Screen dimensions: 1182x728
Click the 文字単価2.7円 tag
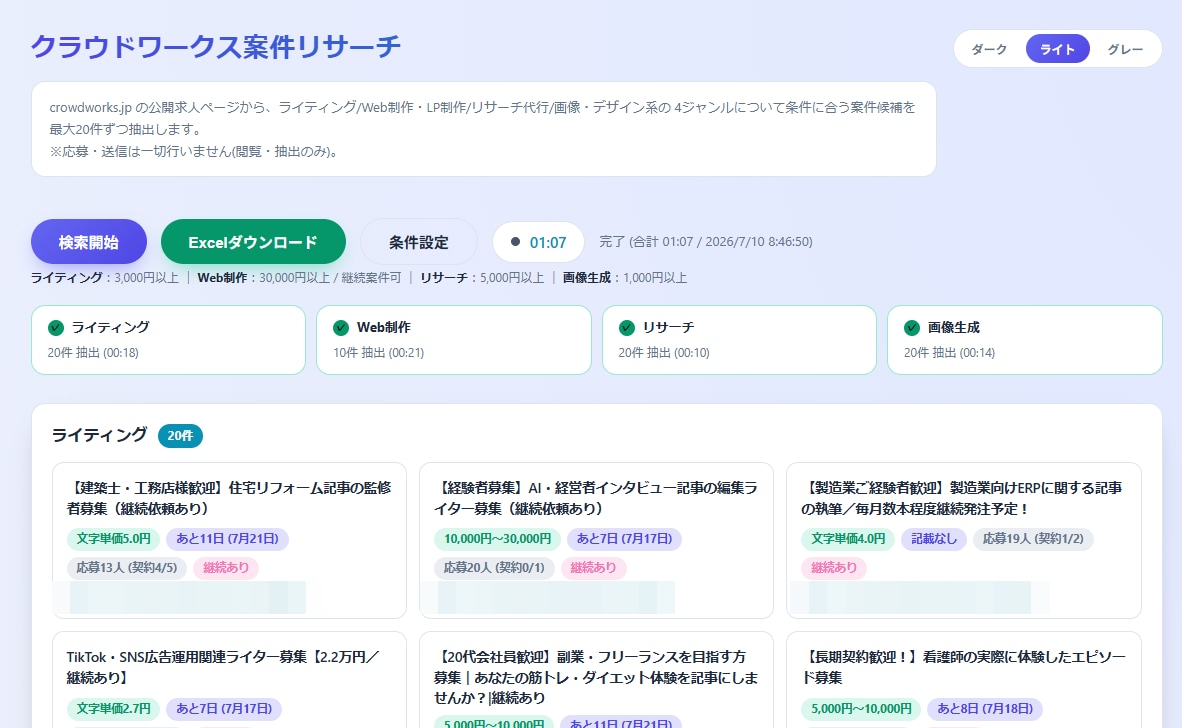click(113, 708)
